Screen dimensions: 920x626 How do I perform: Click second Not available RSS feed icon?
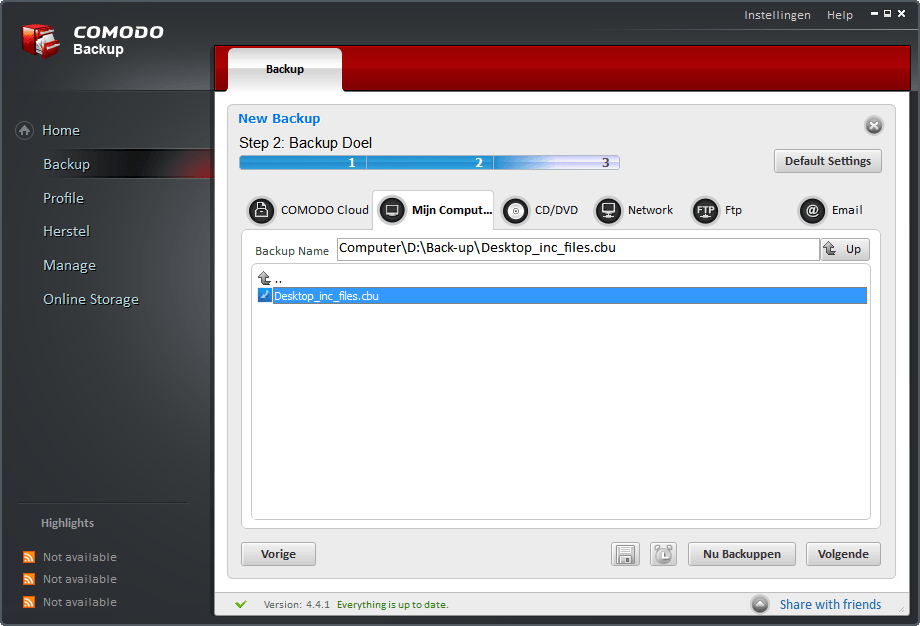tap(29, 579)
